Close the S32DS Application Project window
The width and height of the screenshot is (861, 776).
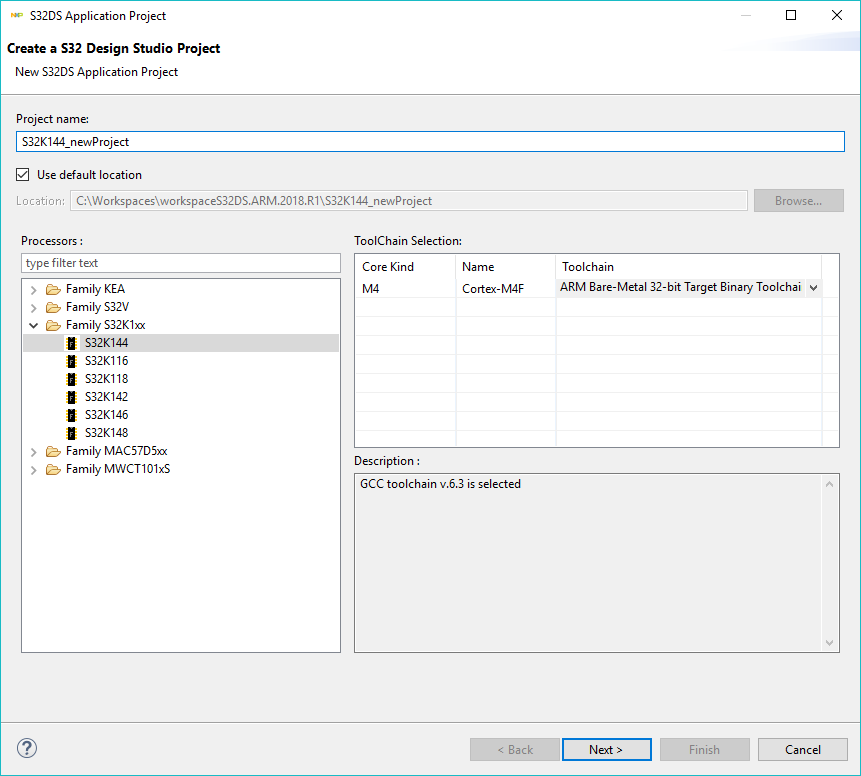pos(836,15)
